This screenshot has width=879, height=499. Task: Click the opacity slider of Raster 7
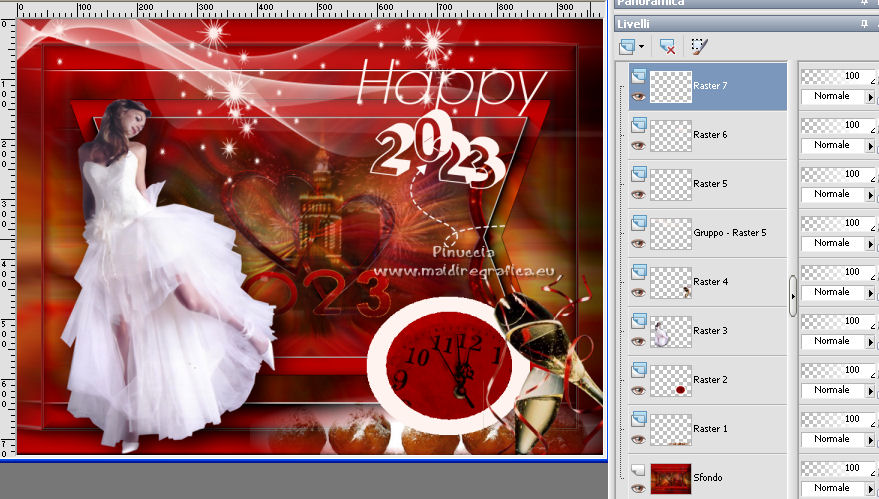click(838, 76)
